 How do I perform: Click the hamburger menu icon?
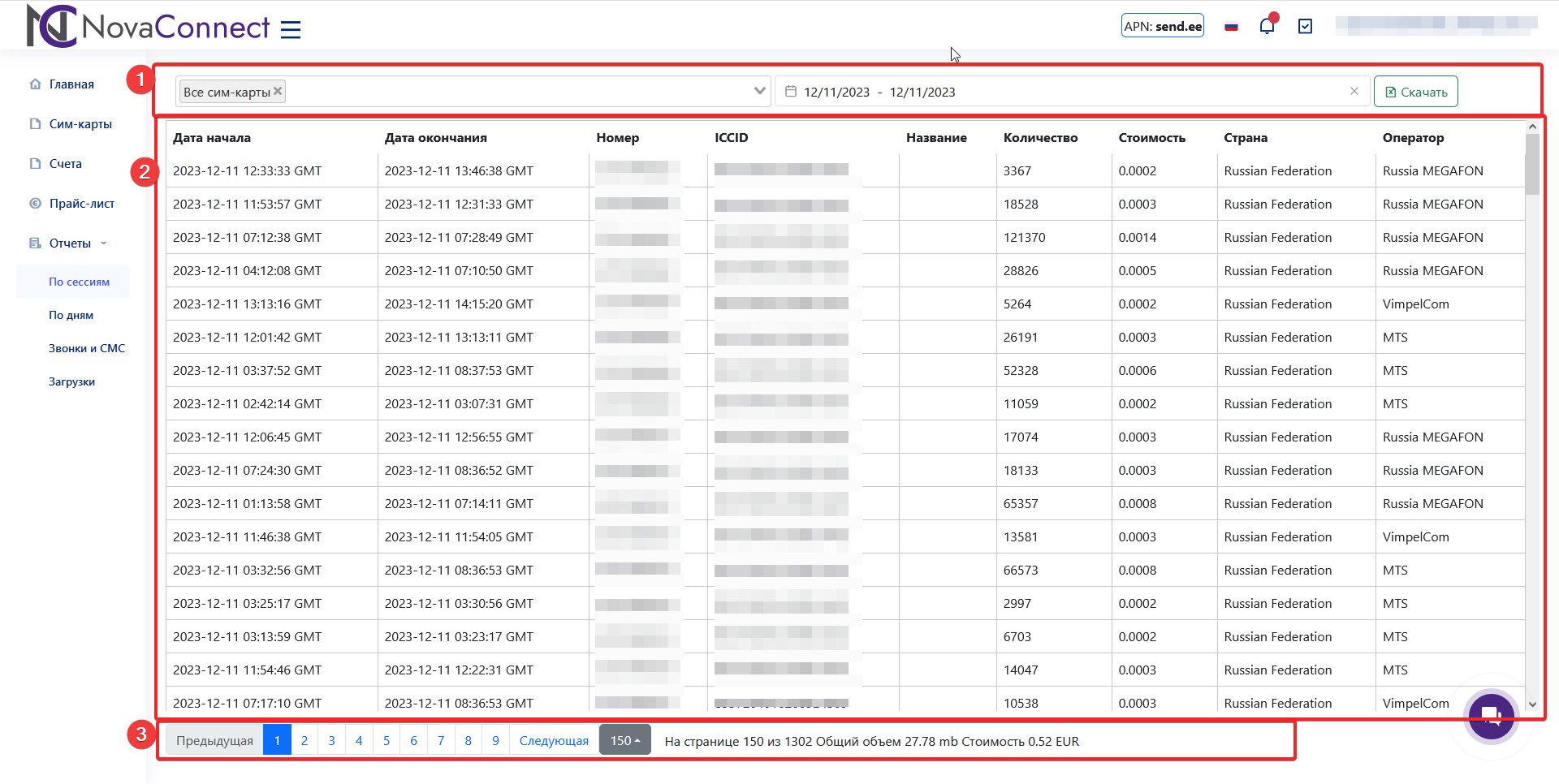290,30
